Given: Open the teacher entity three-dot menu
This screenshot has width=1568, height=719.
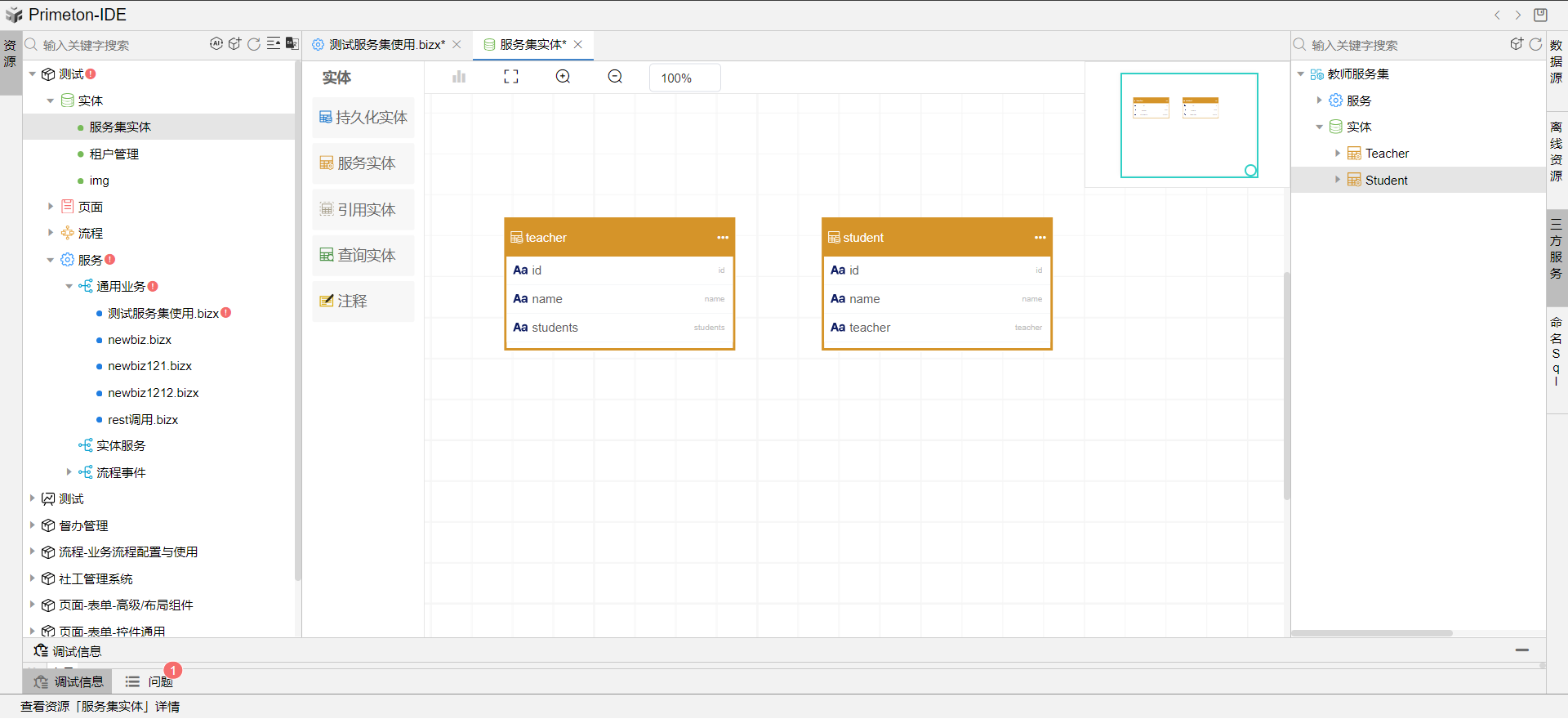Looking at the screenshot, I should 723,238.
